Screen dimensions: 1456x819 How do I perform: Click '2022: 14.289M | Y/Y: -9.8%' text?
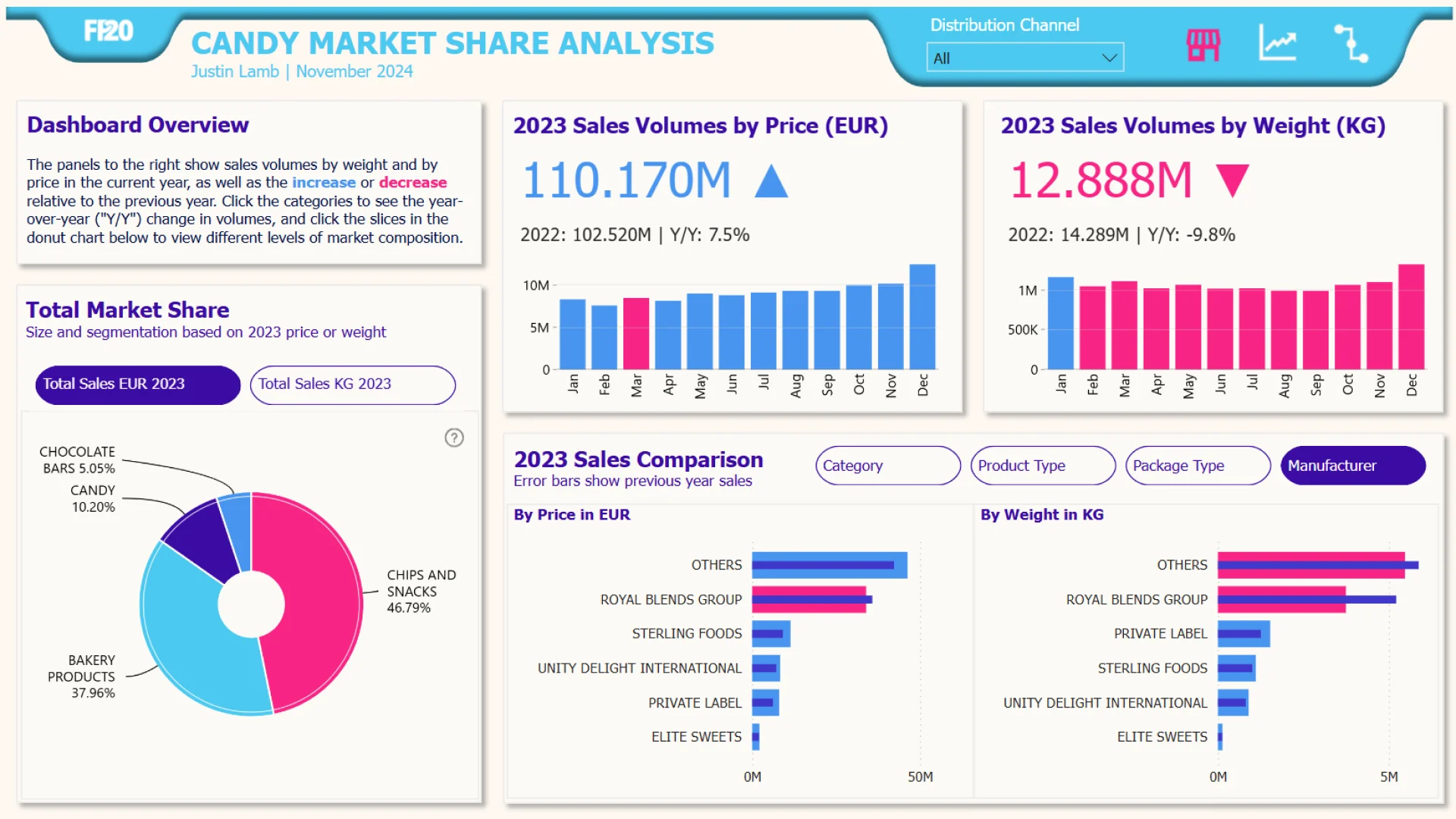tap(1122, 235)
